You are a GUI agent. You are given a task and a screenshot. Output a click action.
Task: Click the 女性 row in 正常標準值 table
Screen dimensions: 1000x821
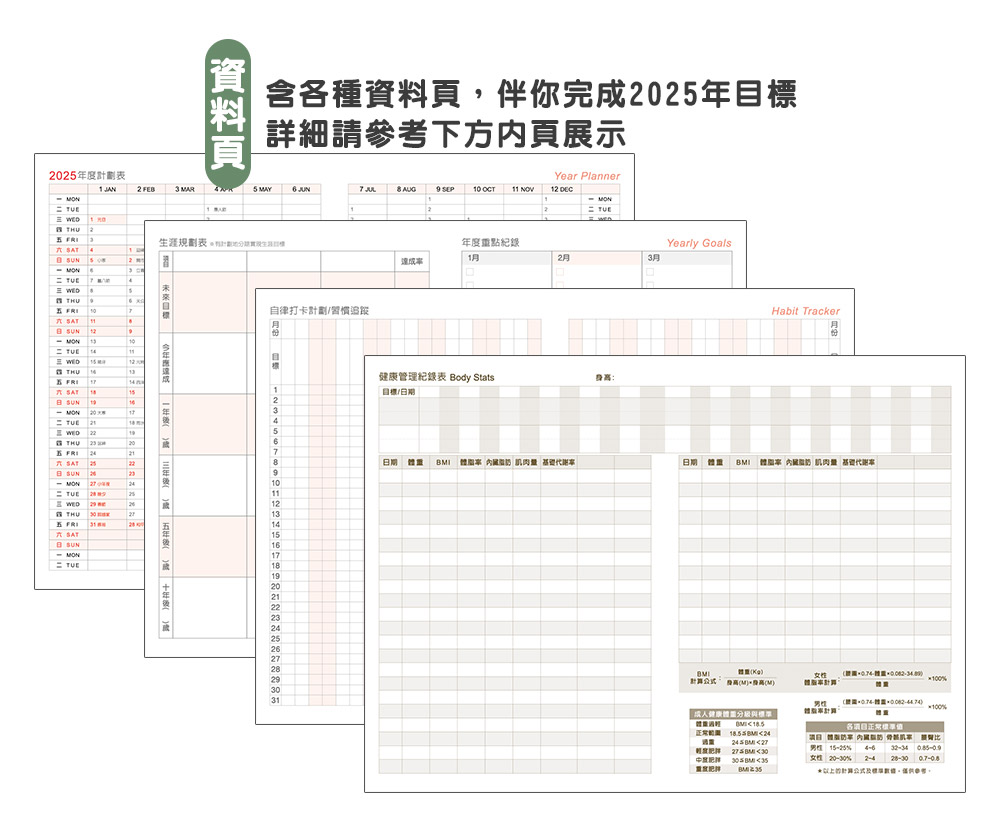pos(874,758)
